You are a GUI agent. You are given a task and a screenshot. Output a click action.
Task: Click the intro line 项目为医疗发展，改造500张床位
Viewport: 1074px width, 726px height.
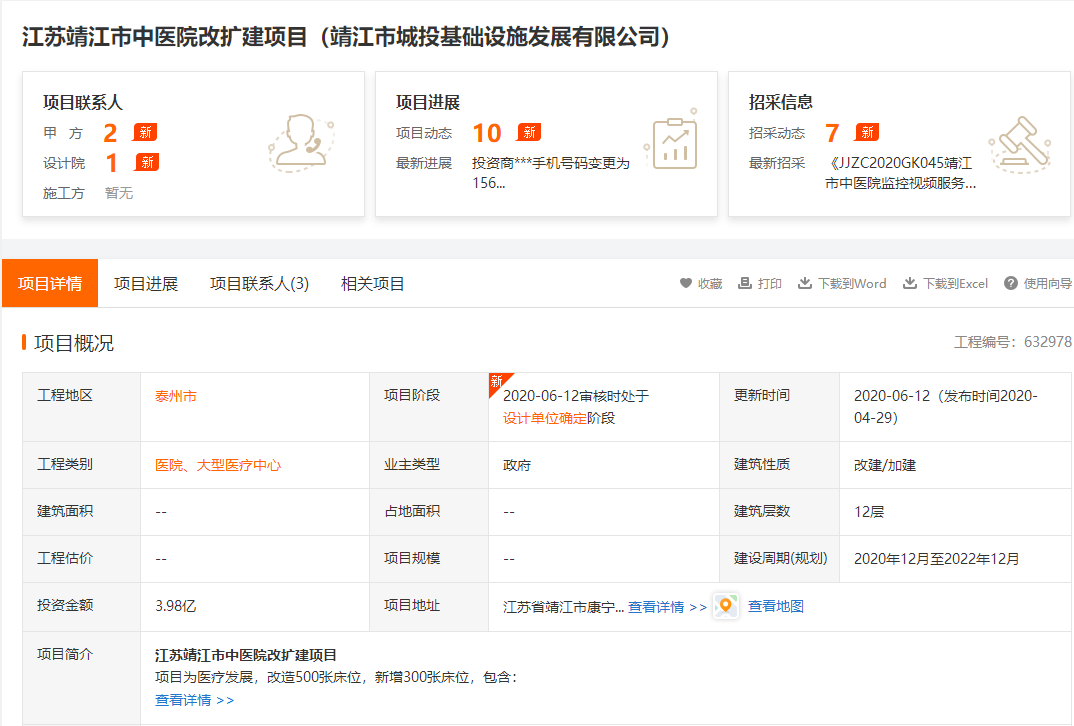point(258,677)
